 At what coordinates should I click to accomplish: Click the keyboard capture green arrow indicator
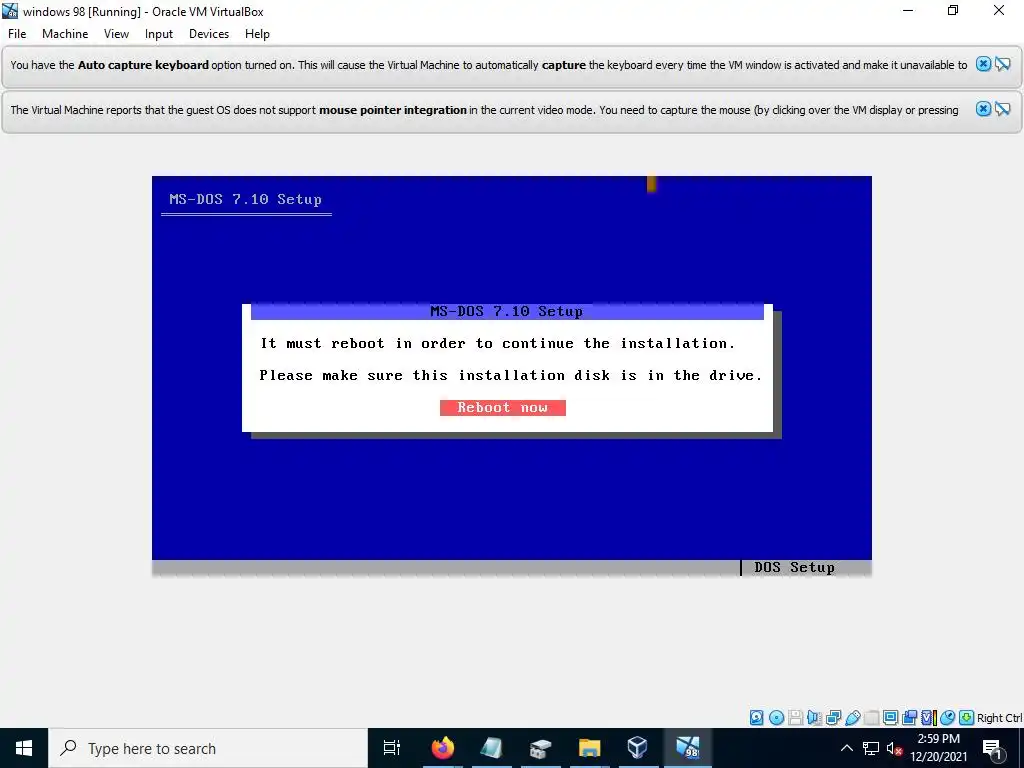tap(967, 718)
